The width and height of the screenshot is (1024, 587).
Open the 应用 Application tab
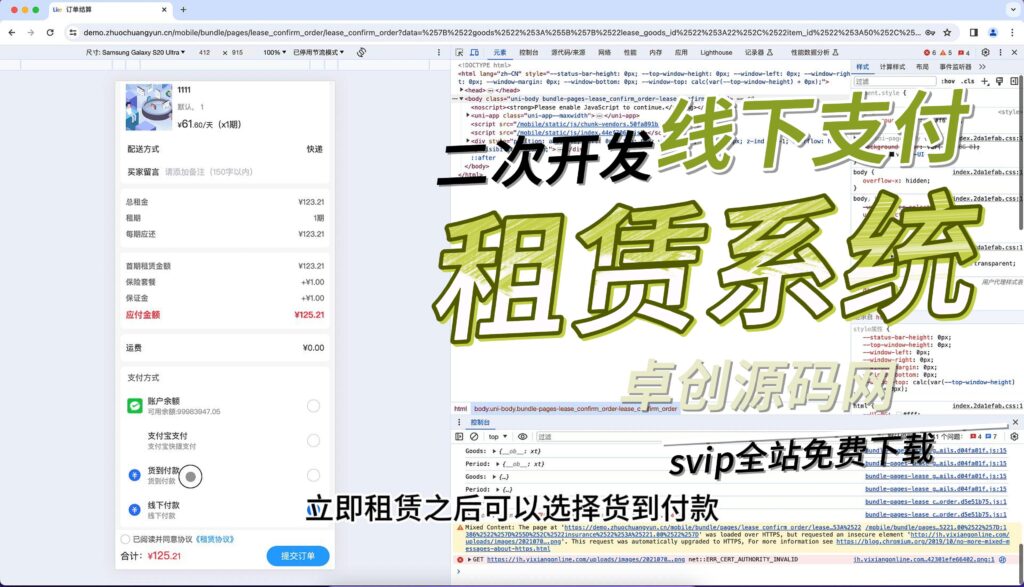coord(681,52)
